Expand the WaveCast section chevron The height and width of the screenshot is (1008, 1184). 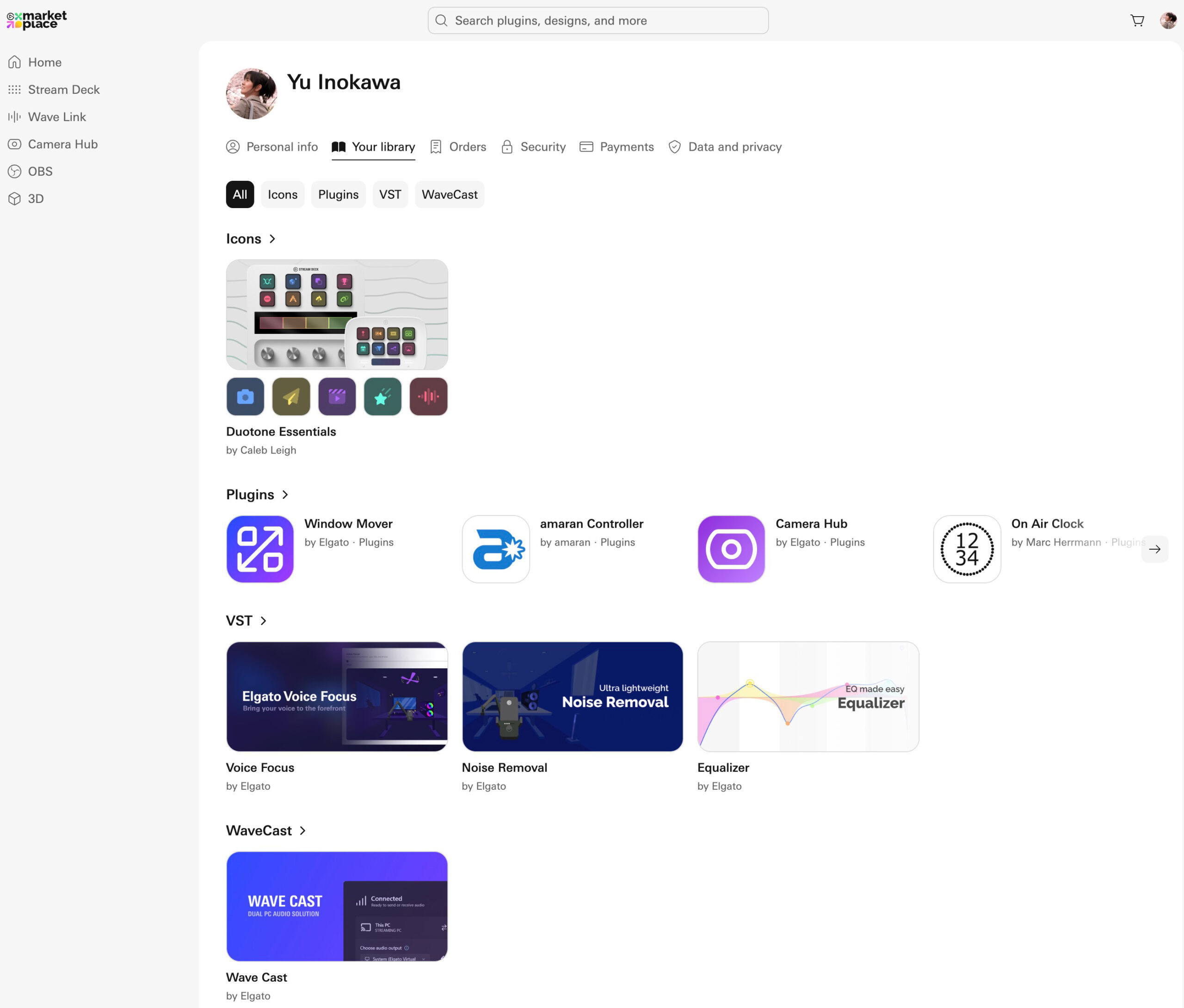303,830
